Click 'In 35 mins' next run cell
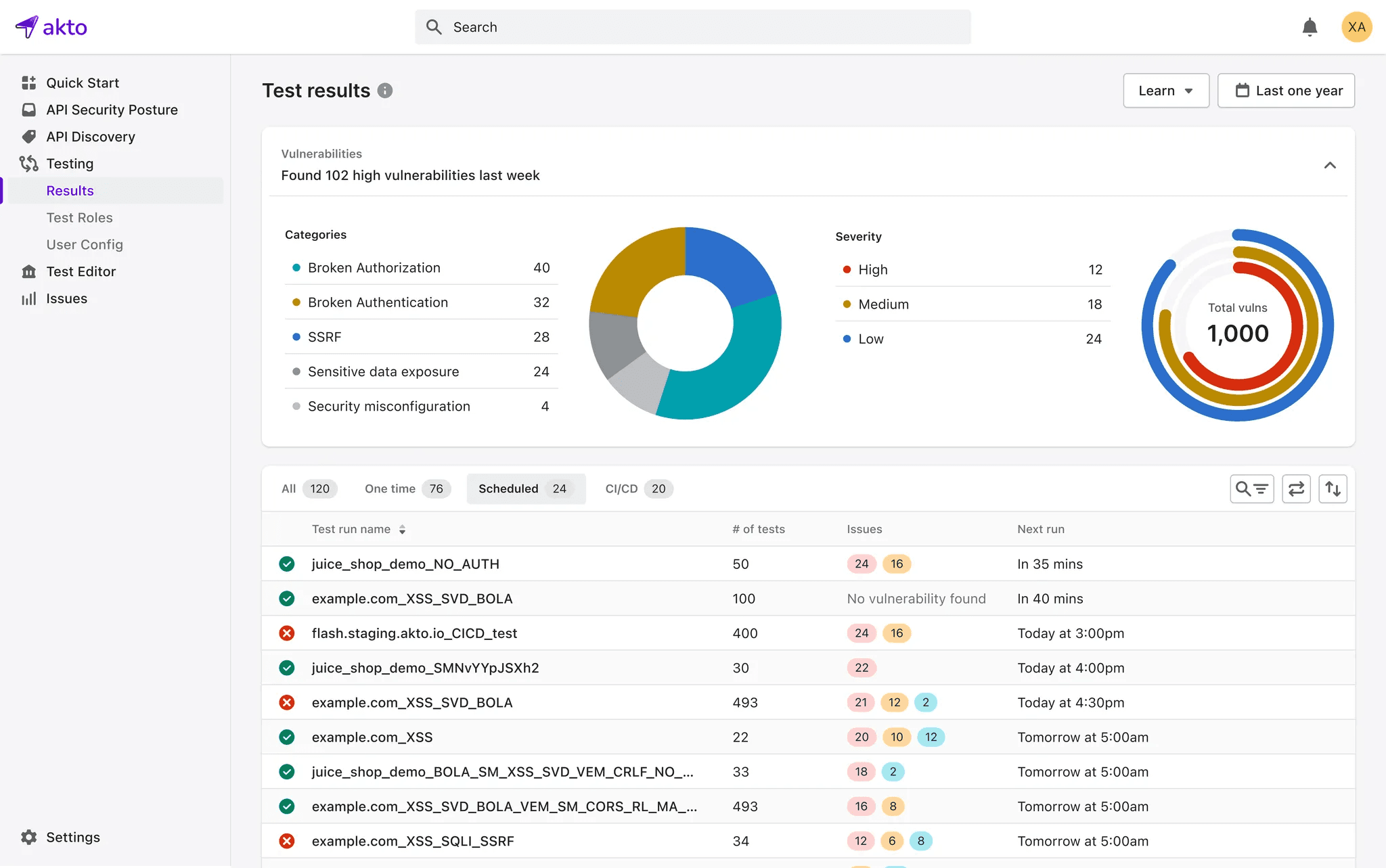Image resolution: width=1386 pixels, height=868 pixels. tap(1050, 564)
